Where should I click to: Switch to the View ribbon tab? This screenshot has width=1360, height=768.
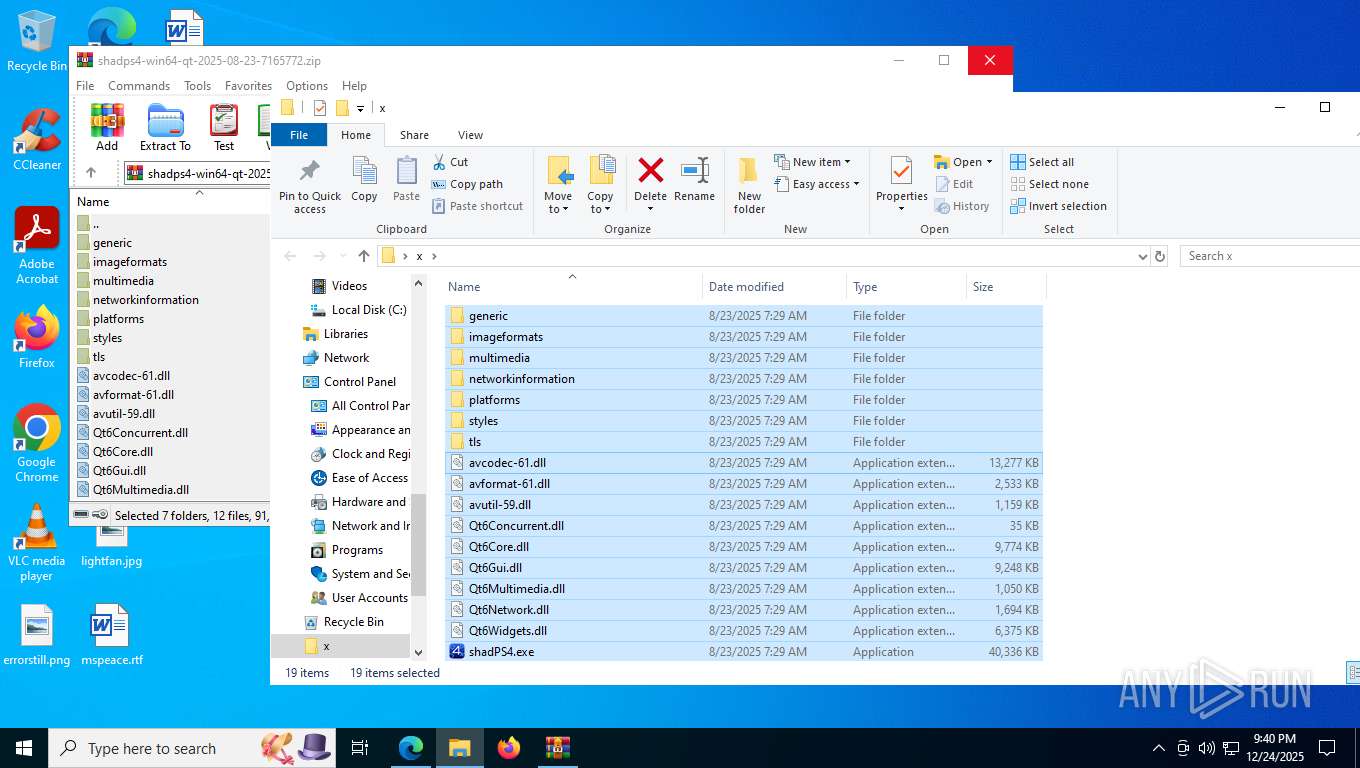(x=470, y=135)
